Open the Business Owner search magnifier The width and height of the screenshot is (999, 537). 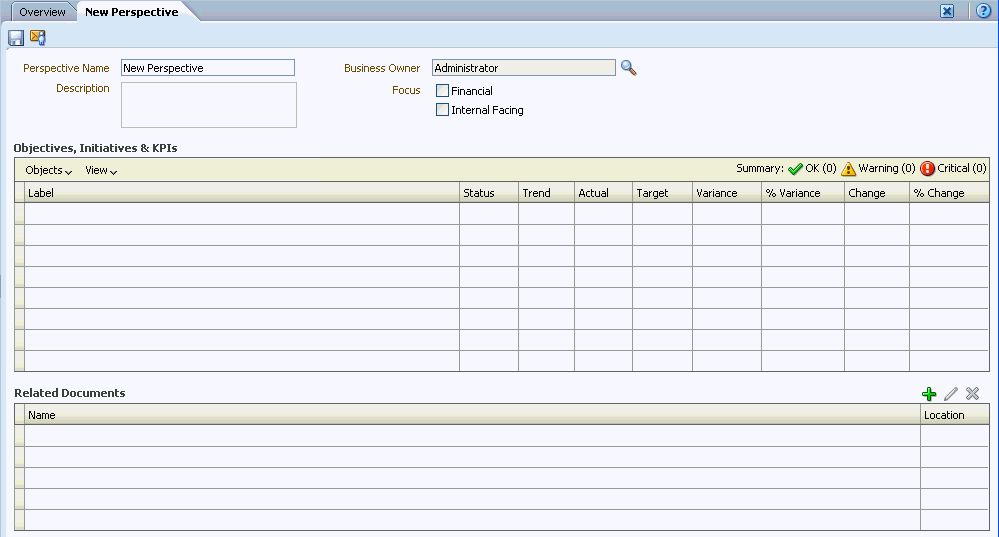(x=628, y=68)
